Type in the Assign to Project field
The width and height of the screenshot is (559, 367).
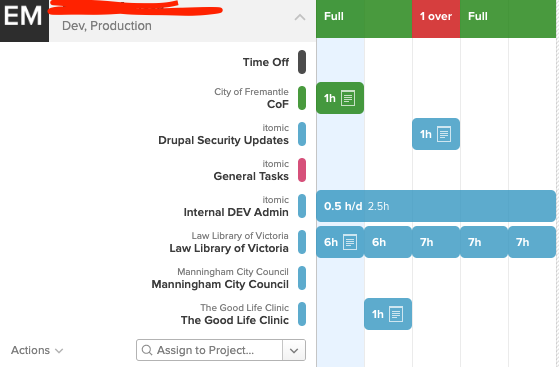tap(210, 350)
